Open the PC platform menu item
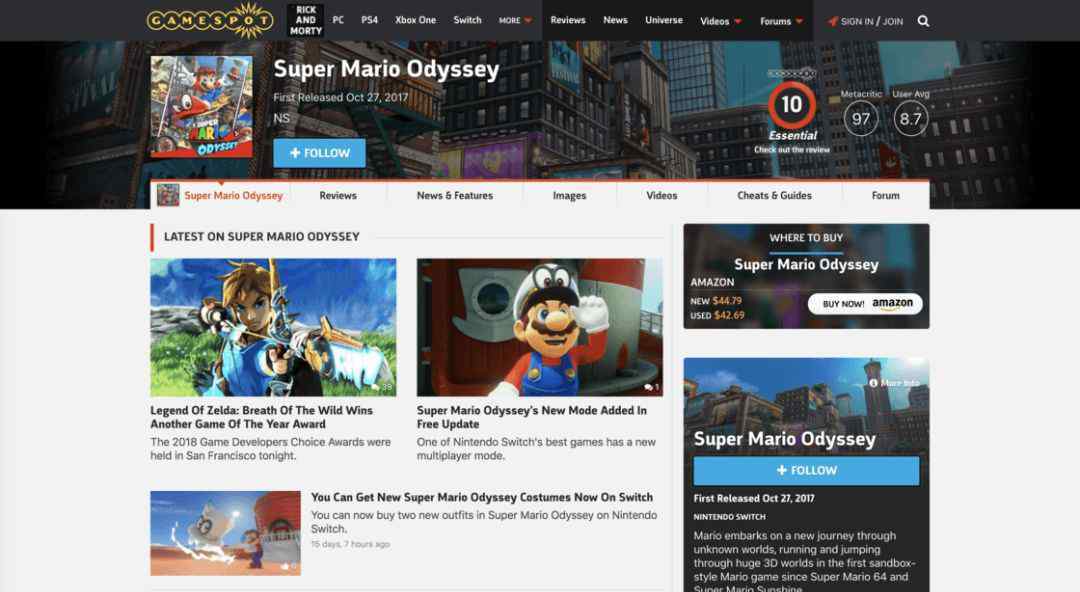Screen dimensions: 1080x592 point(338,20)
